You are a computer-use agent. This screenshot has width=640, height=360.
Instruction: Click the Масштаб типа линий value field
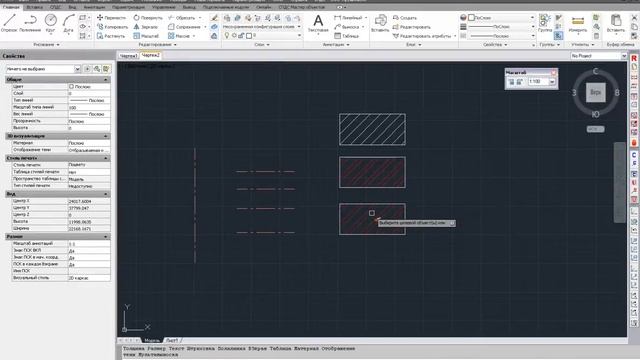pyautogui.click(x=89, y=107)
